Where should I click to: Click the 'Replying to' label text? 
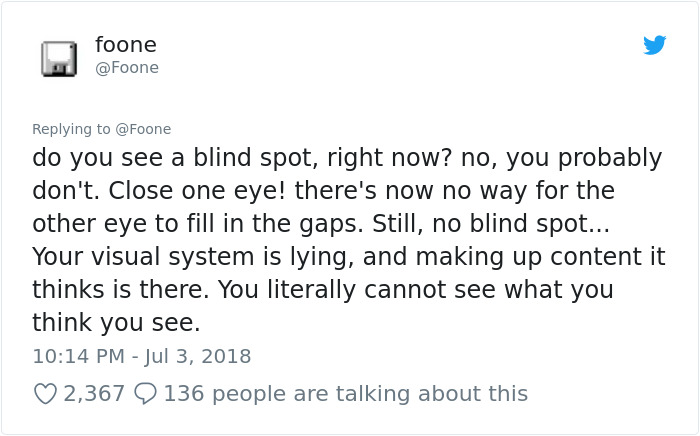click(x=71, y=129)
